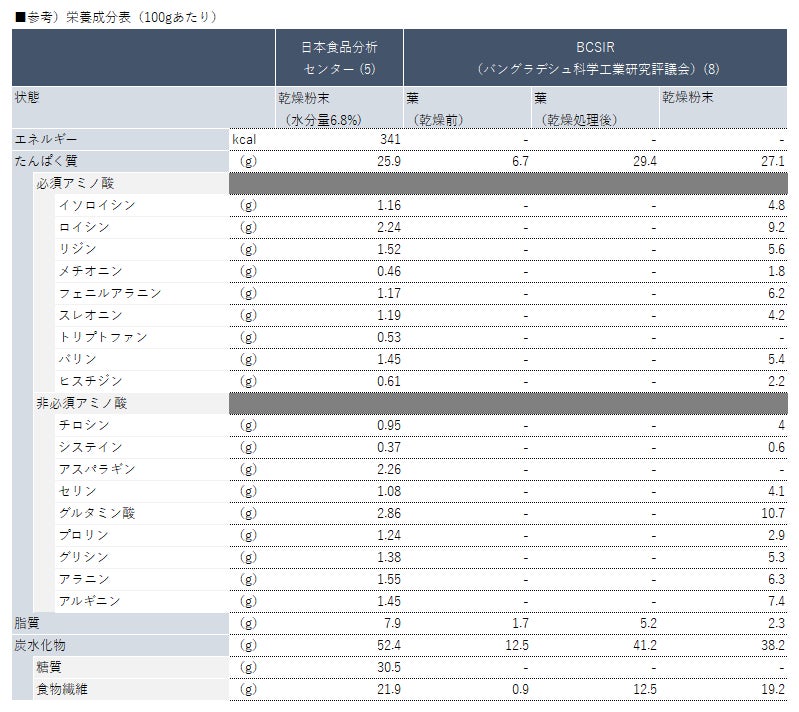Click the '葉（乾燥処理後）' column header
The image size is (799, 712).
[595, 108]
